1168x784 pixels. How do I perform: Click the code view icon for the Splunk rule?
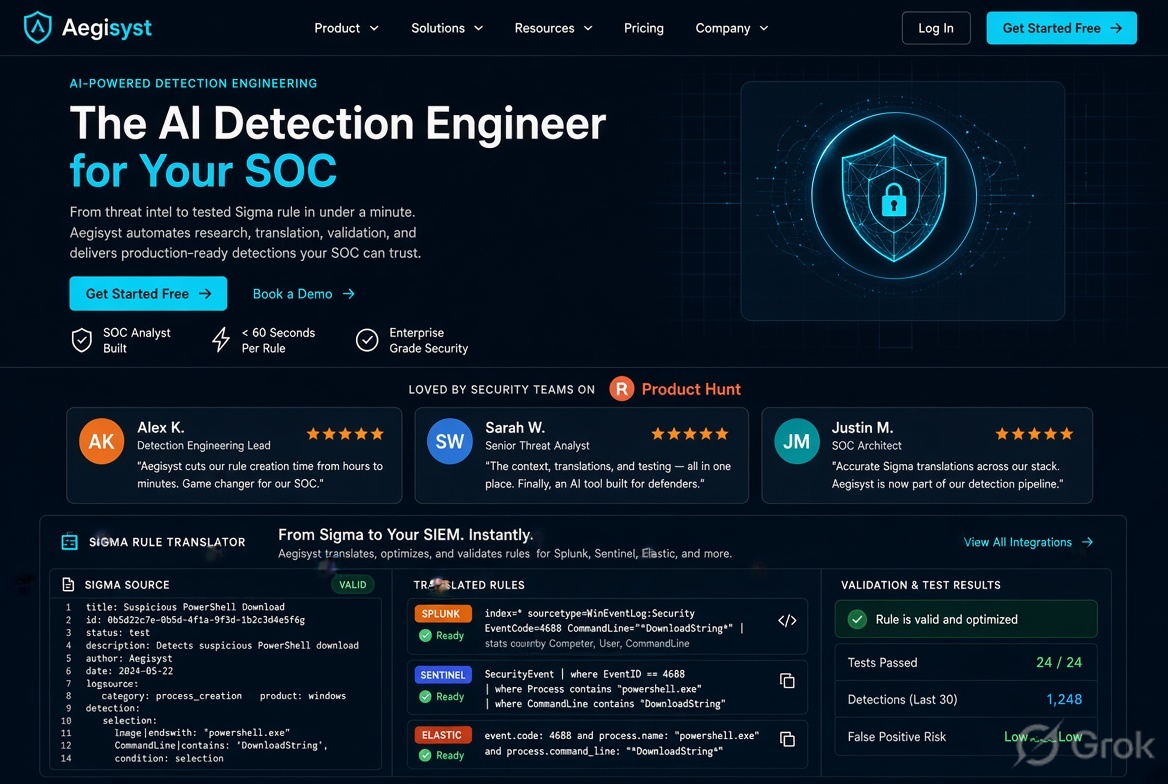click(x=787, y=620)
